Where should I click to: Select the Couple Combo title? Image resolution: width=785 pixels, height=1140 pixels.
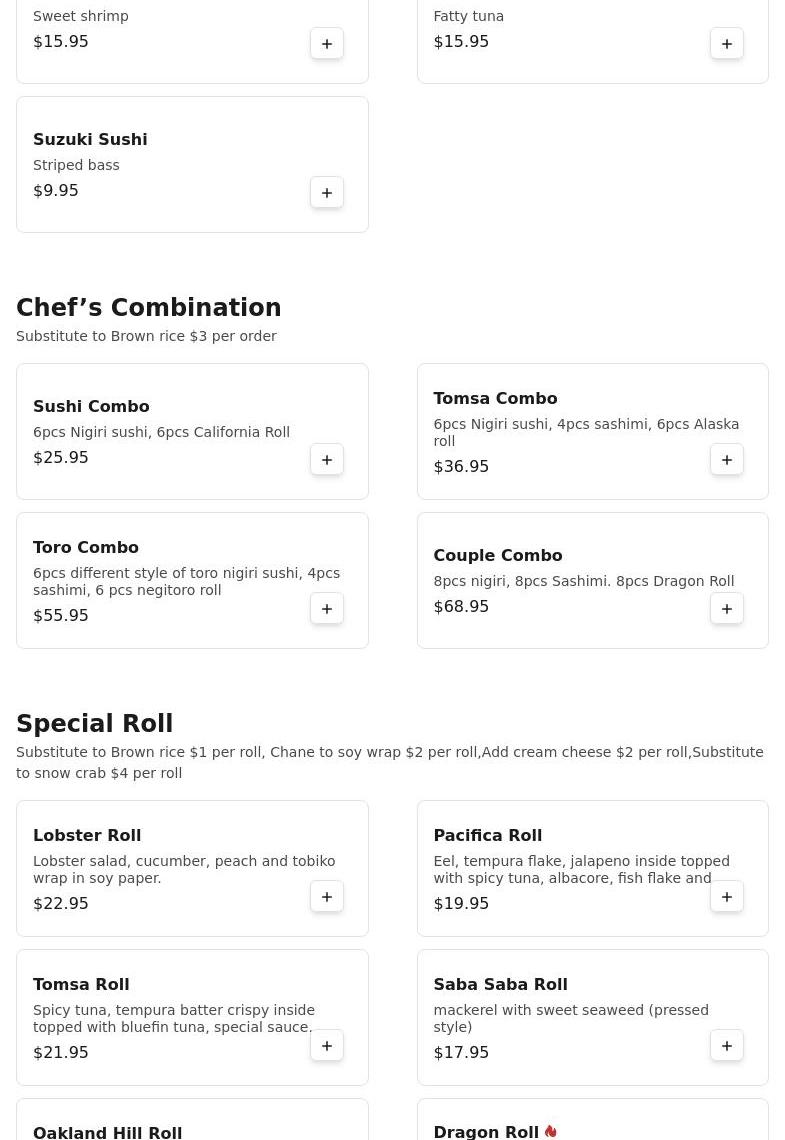498,555
